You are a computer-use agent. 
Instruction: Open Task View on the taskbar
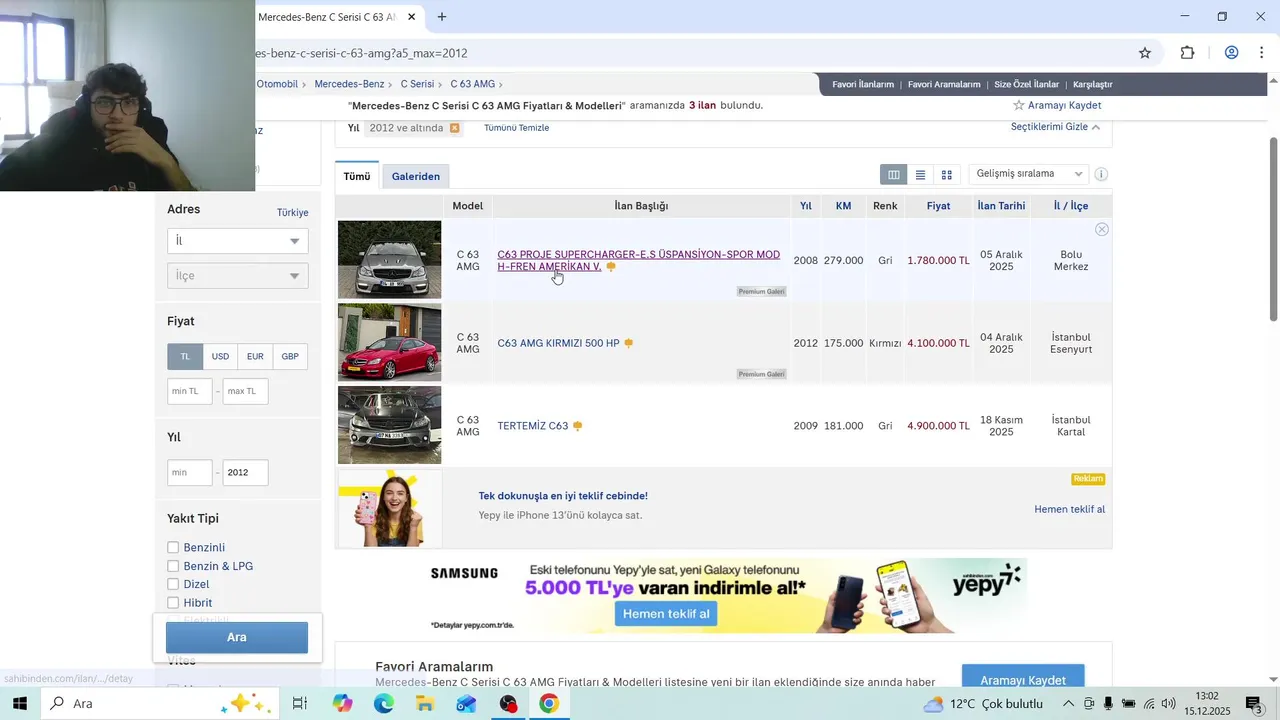(299, 704)
